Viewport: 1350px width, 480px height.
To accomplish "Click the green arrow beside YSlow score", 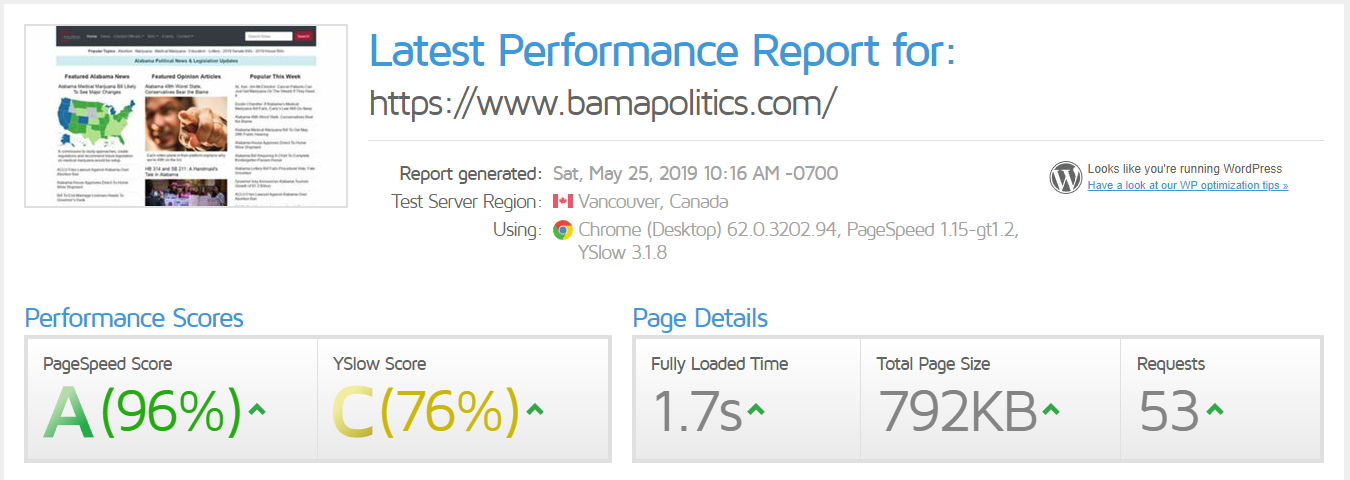I will (535, 409).
